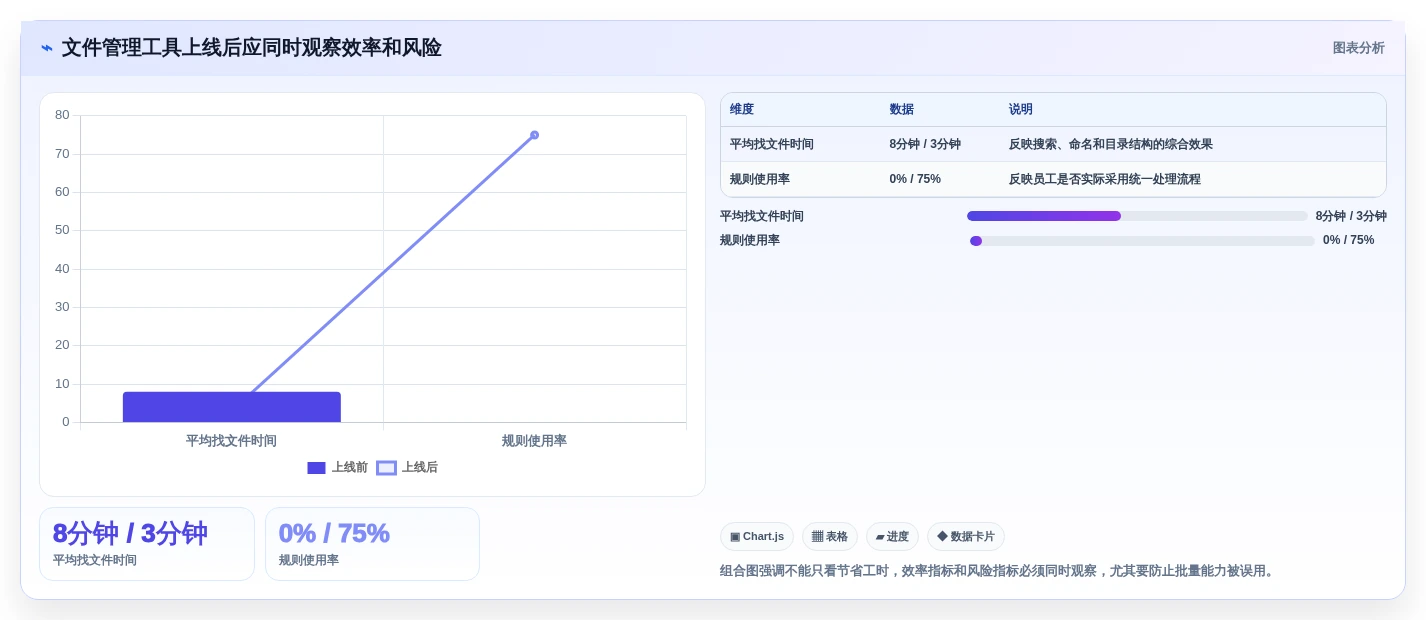Open the 8分钟 / 3分钟 data card
Screen dimensions: 1426x620
[x=147, y=544]
